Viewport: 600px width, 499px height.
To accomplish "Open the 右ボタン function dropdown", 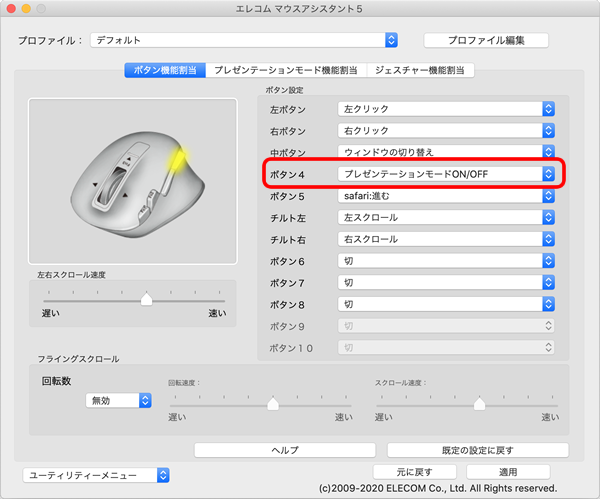I will 446,131.
